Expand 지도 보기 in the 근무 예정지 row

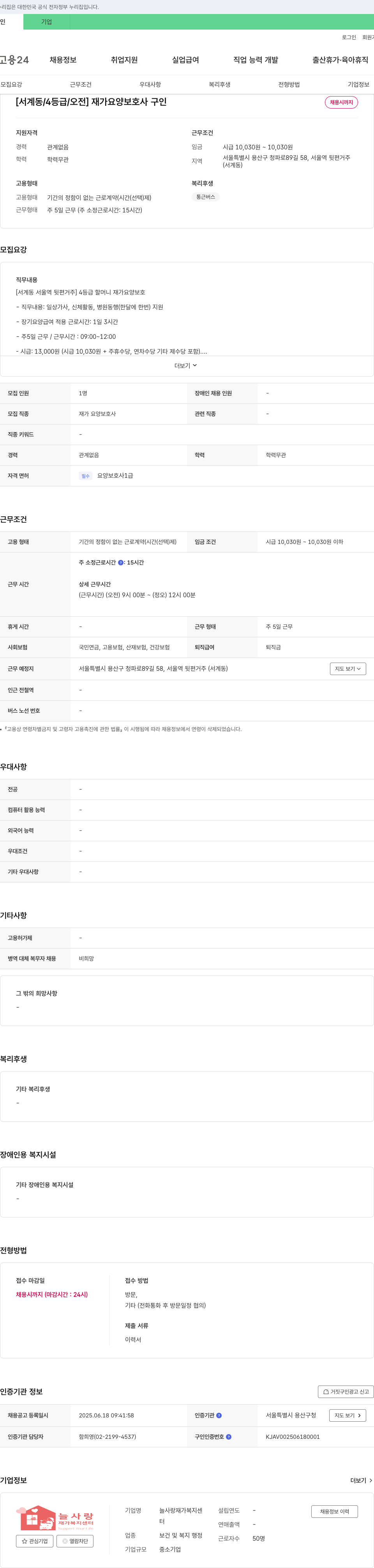coord(348,668)
